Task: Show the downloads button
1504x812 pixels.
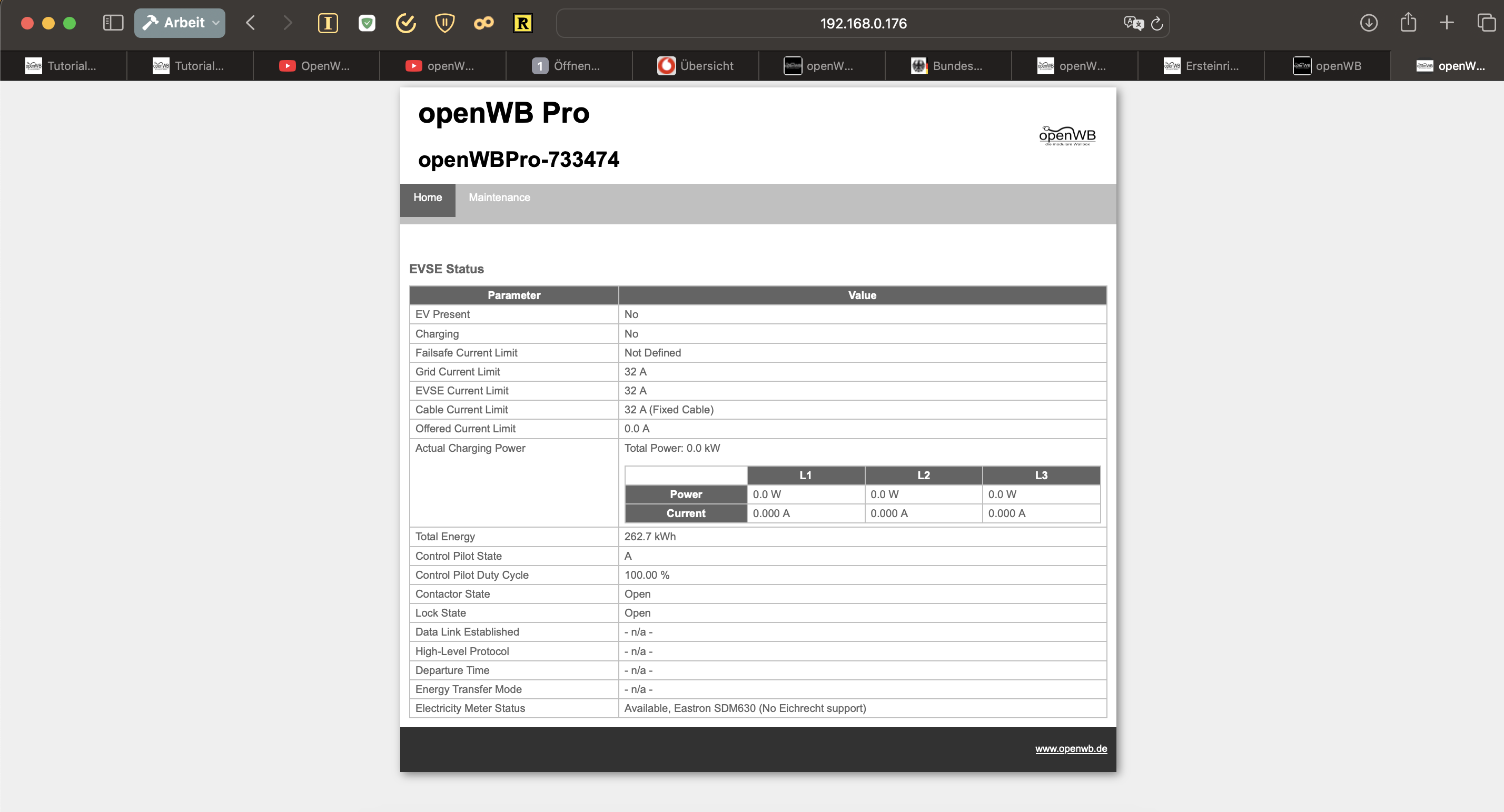Action: pyautogui.click(x=1369, y=23)
